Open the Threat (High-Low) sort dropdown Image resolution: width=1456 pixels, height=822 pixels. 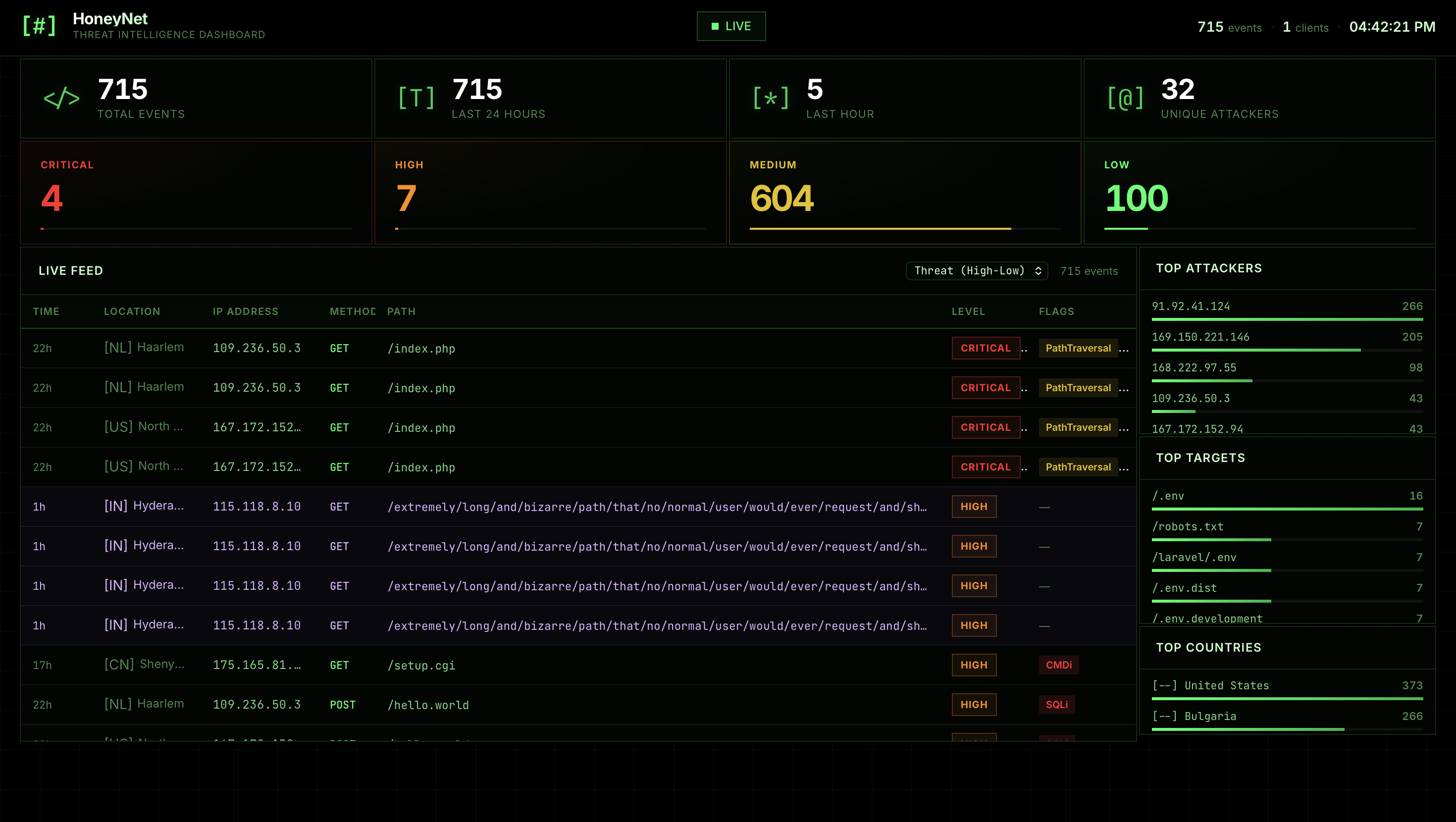click(977, 271)
